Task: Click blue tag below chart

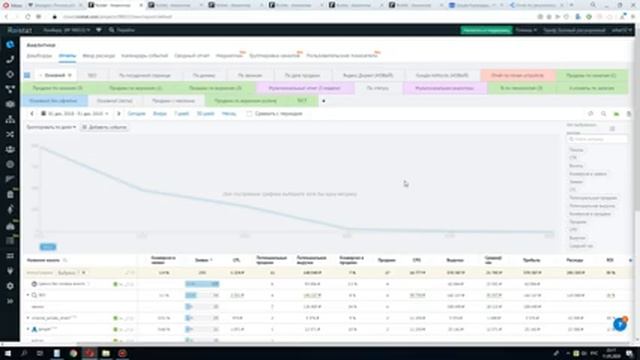Action: pyautogui.click(x=48, y=247)
